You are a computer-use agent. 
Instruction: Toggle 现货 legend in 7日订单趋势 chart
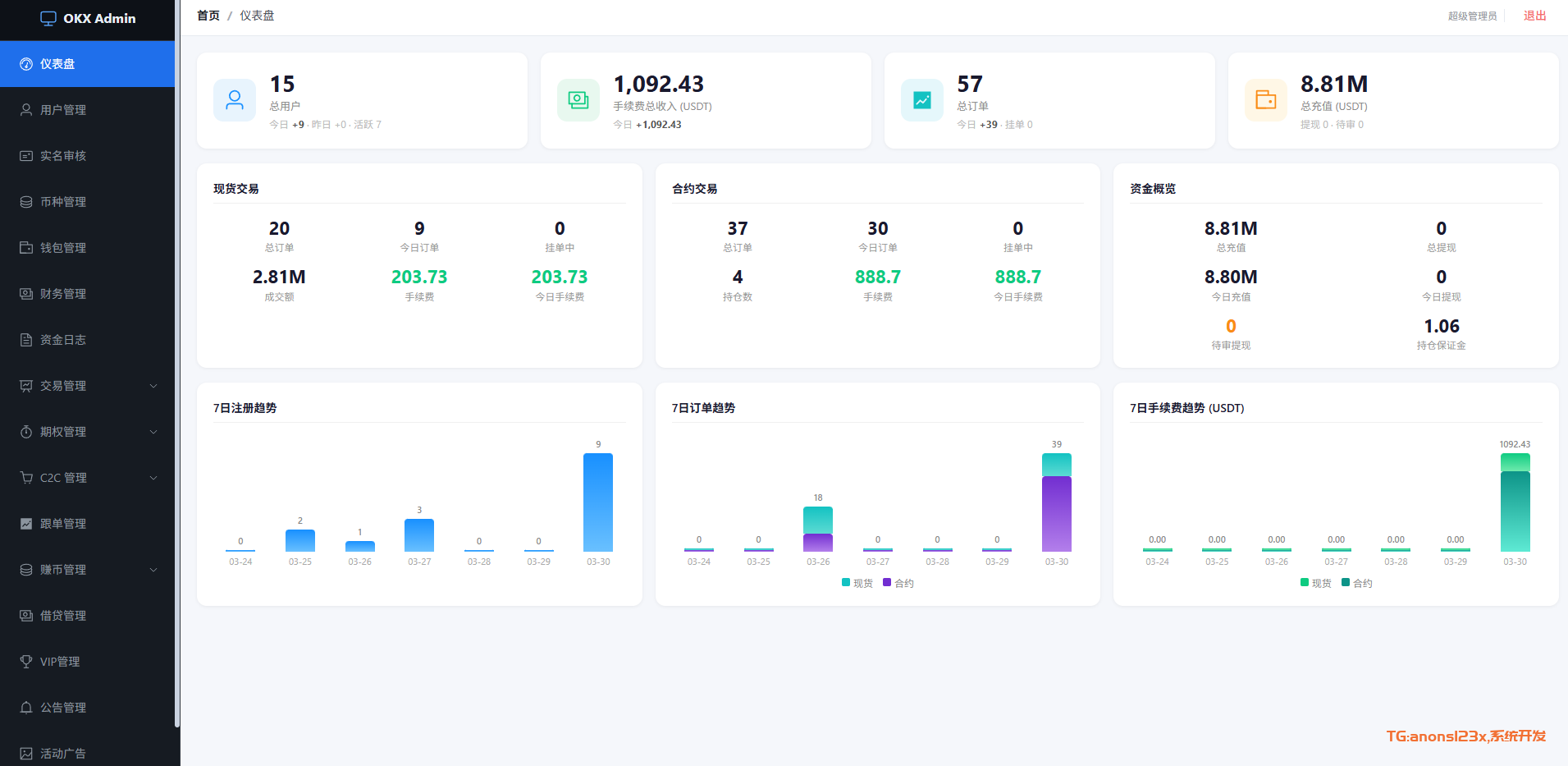pos(856,583)
